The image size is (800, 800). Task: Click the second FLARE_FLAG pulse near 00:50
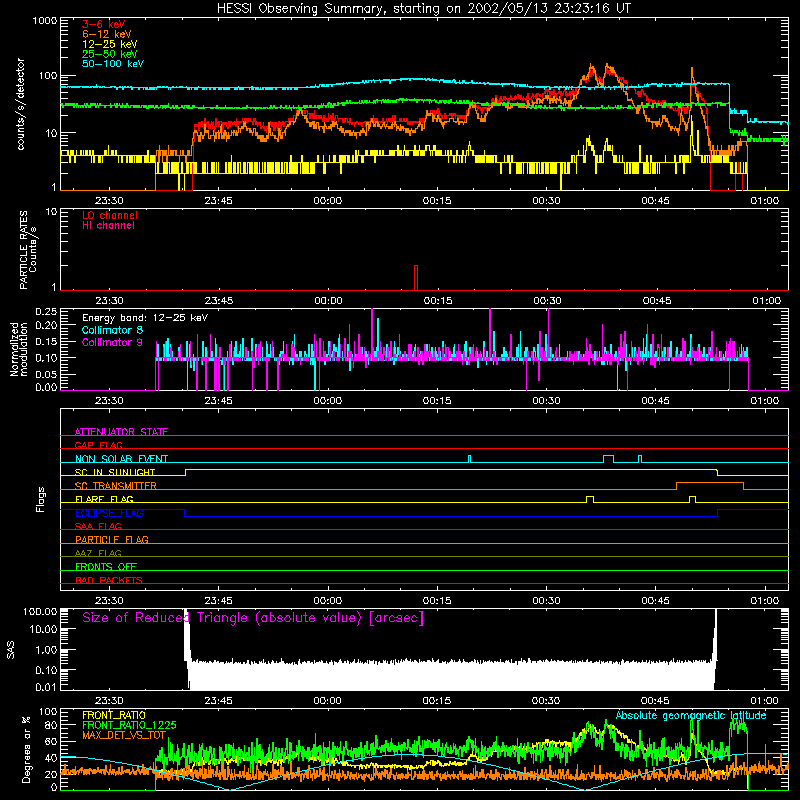click(x=692, y=498)
